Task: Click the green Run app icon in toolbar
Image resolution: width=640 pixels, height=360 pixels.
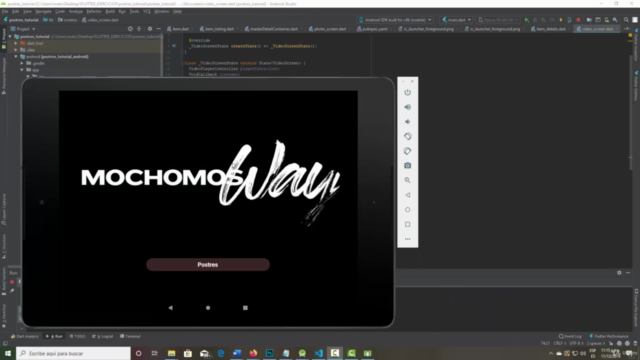Action: (527, 20)
